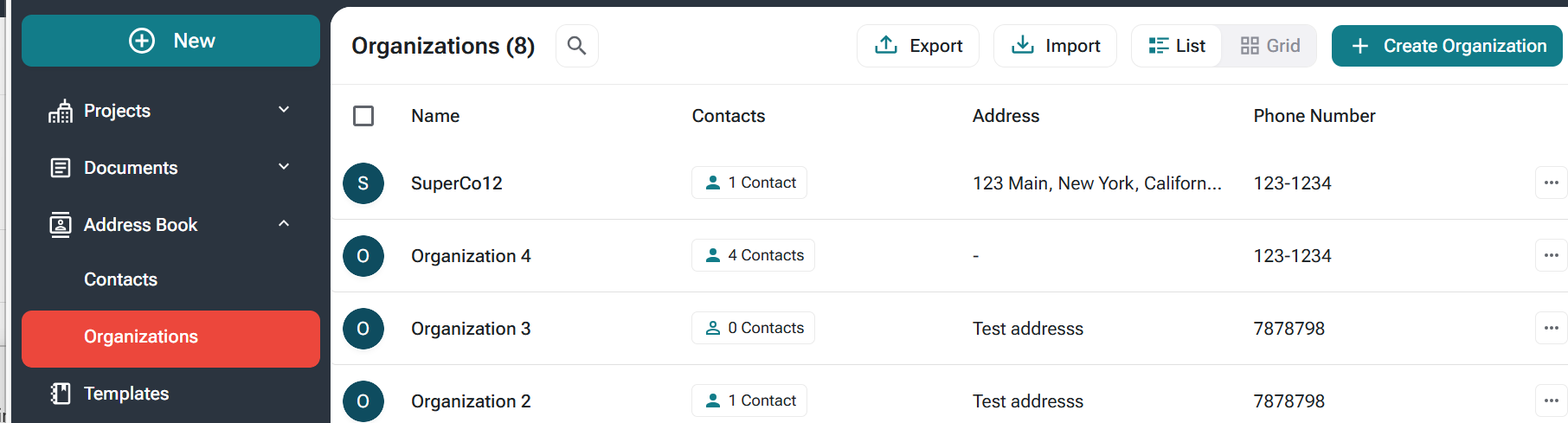Click the SuperCo12 avatar icon
Screen dimensions: 1568x423
coord(363,183)
